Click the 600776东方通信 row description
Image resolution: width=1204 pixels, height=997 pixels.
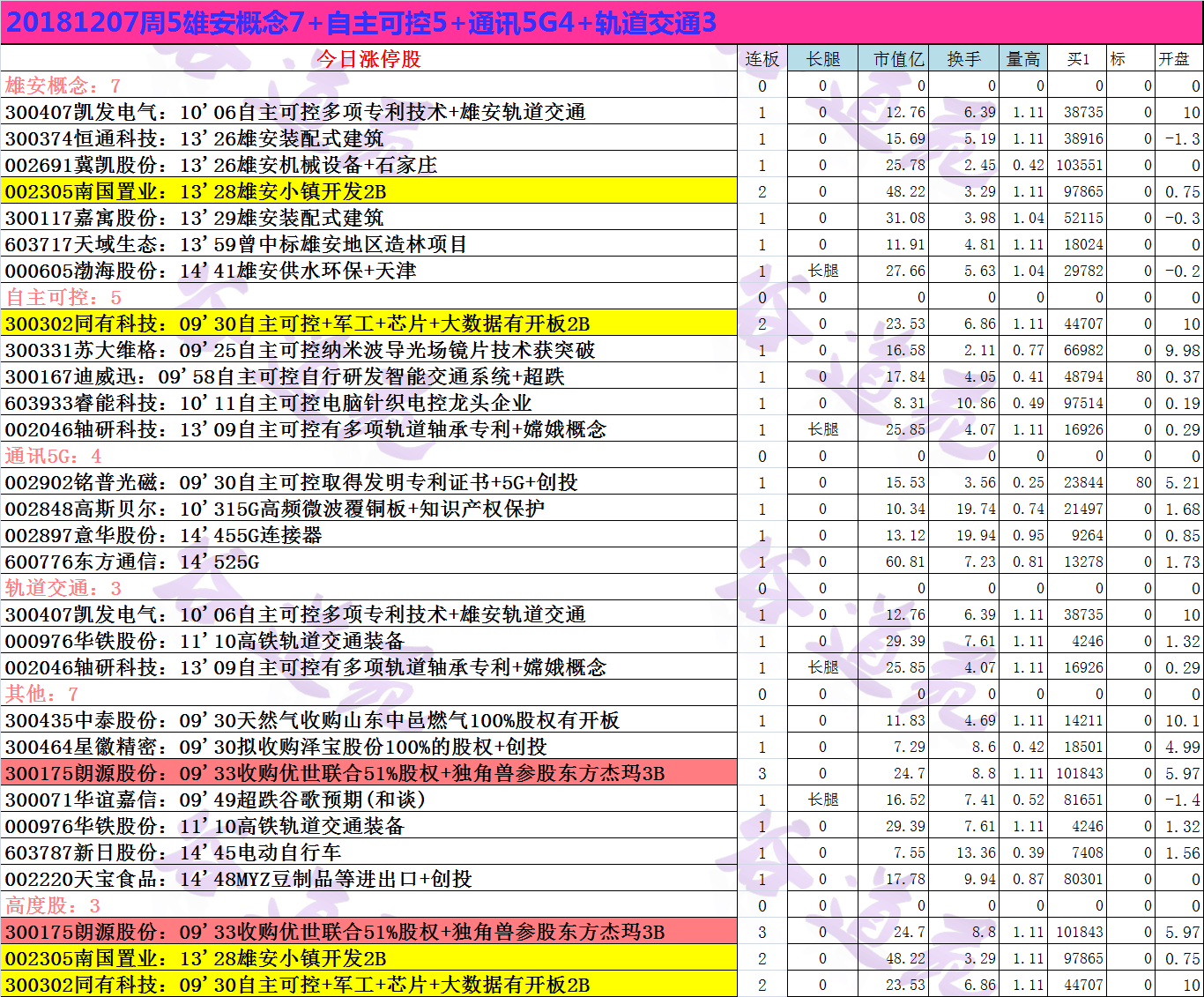[x=132, y=562]
